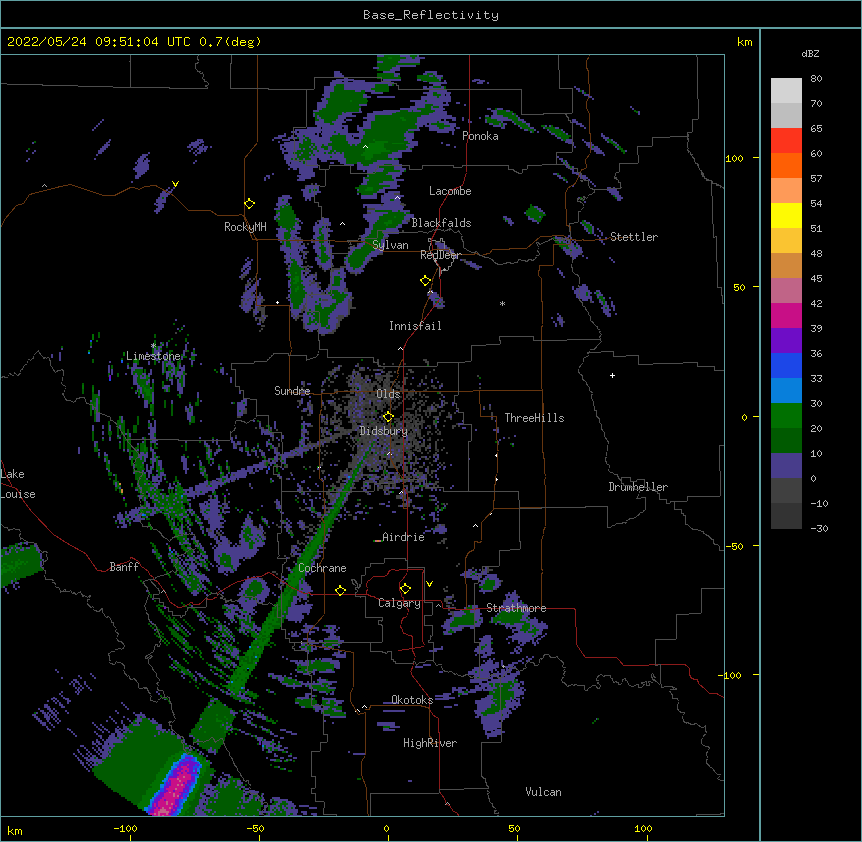Image resolution: width=862 pixels, height=842 pixels.
Task: Click the white asterisk above Limestone
Action: [x=153, y=346]
